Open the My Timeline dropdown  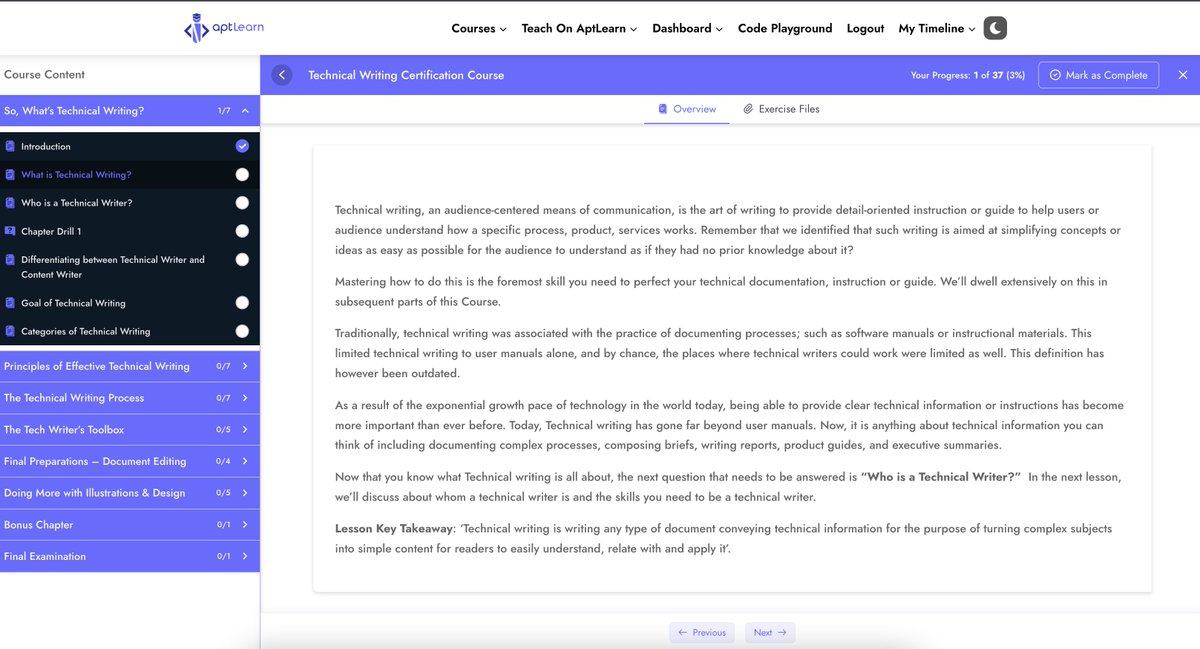pos(937,28)
